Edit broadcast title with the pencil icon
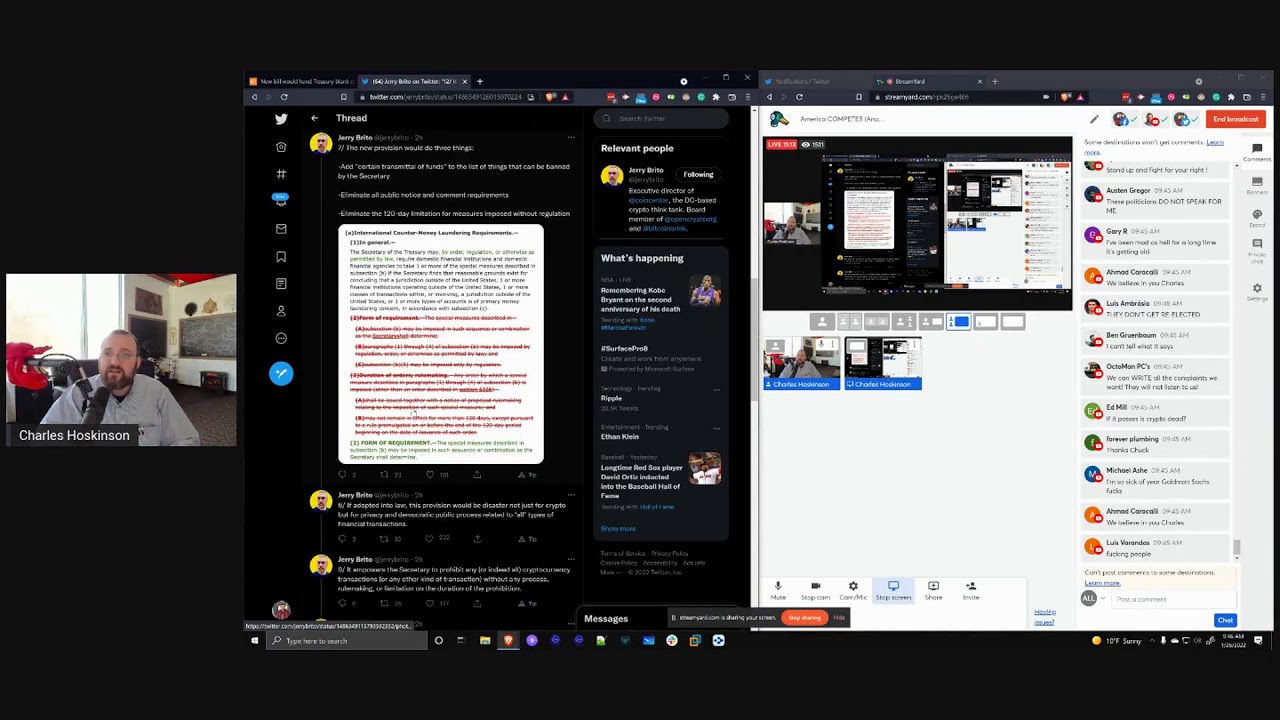Screen dimensions: 1280x720 coord(1094,119)
